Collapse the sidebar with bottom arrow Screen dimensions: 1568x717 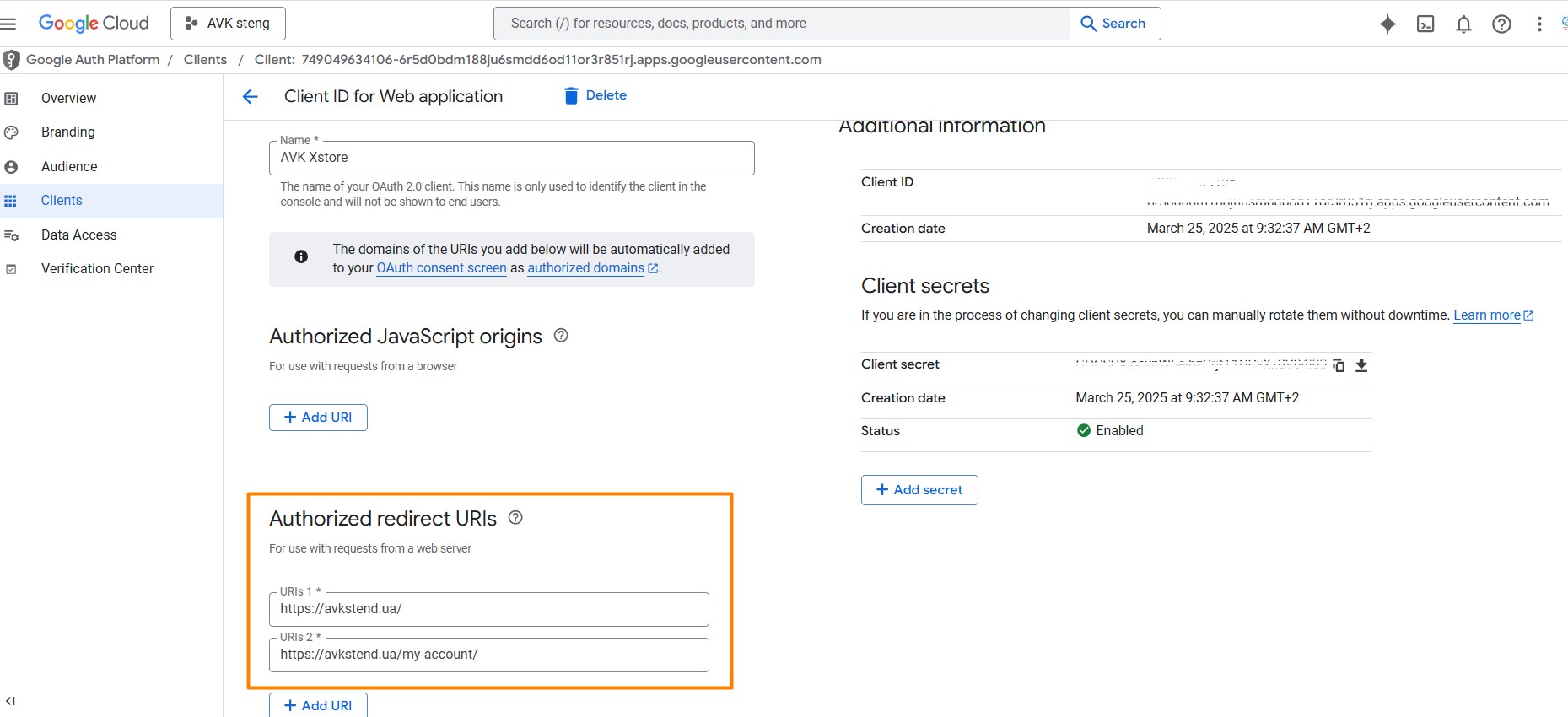(10, 701)
